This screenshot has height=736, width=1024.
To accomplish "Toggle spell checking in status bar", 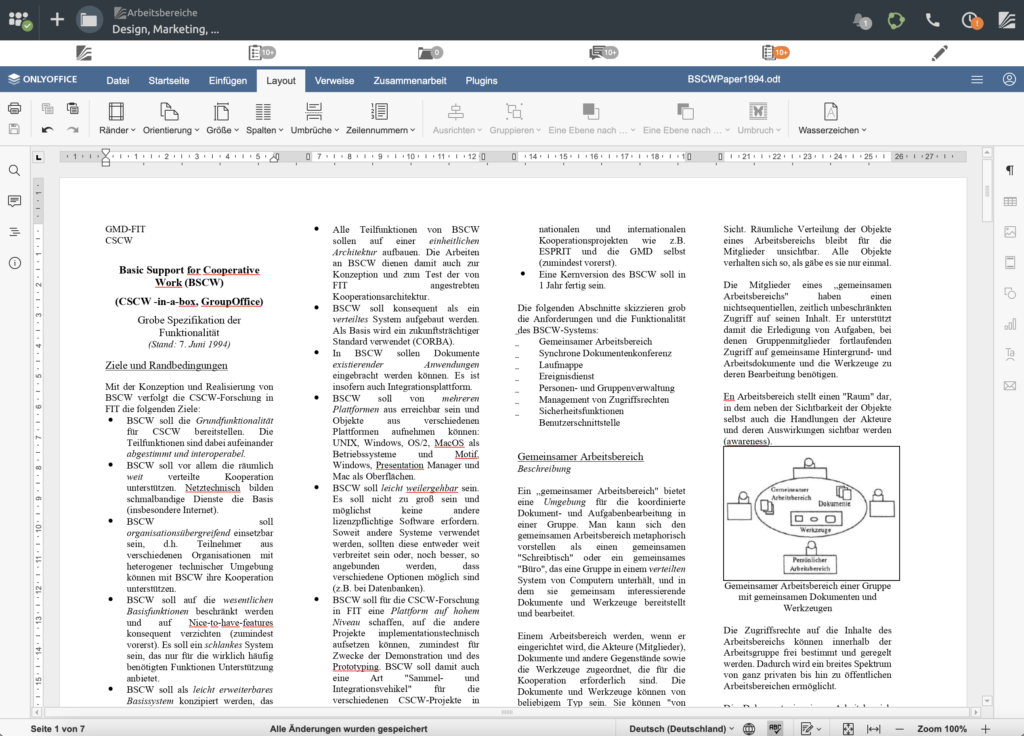I will [x=774, y=729].
